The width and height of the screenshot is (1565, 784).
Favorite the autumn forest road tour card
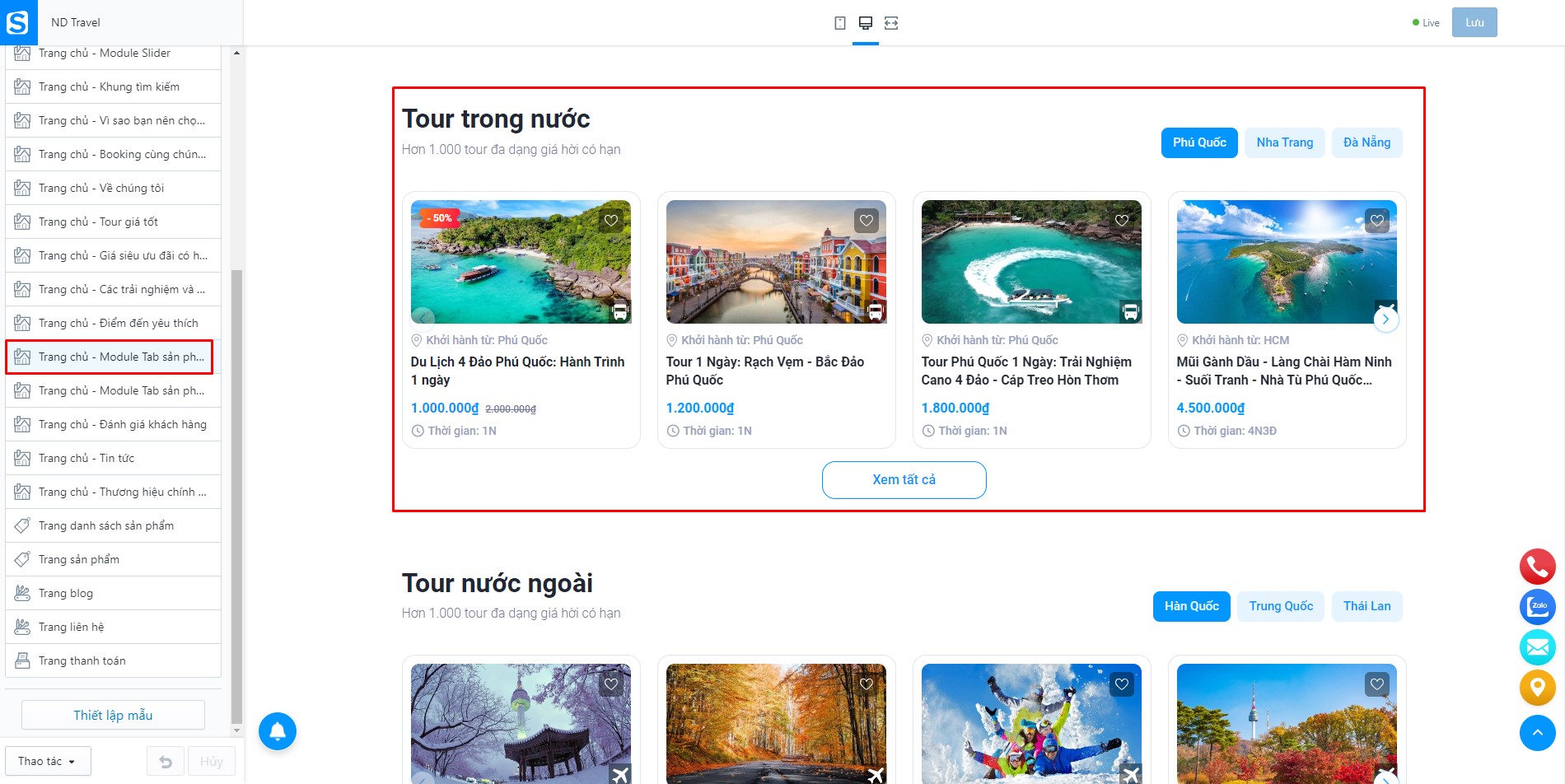click(x=867, y=684)
